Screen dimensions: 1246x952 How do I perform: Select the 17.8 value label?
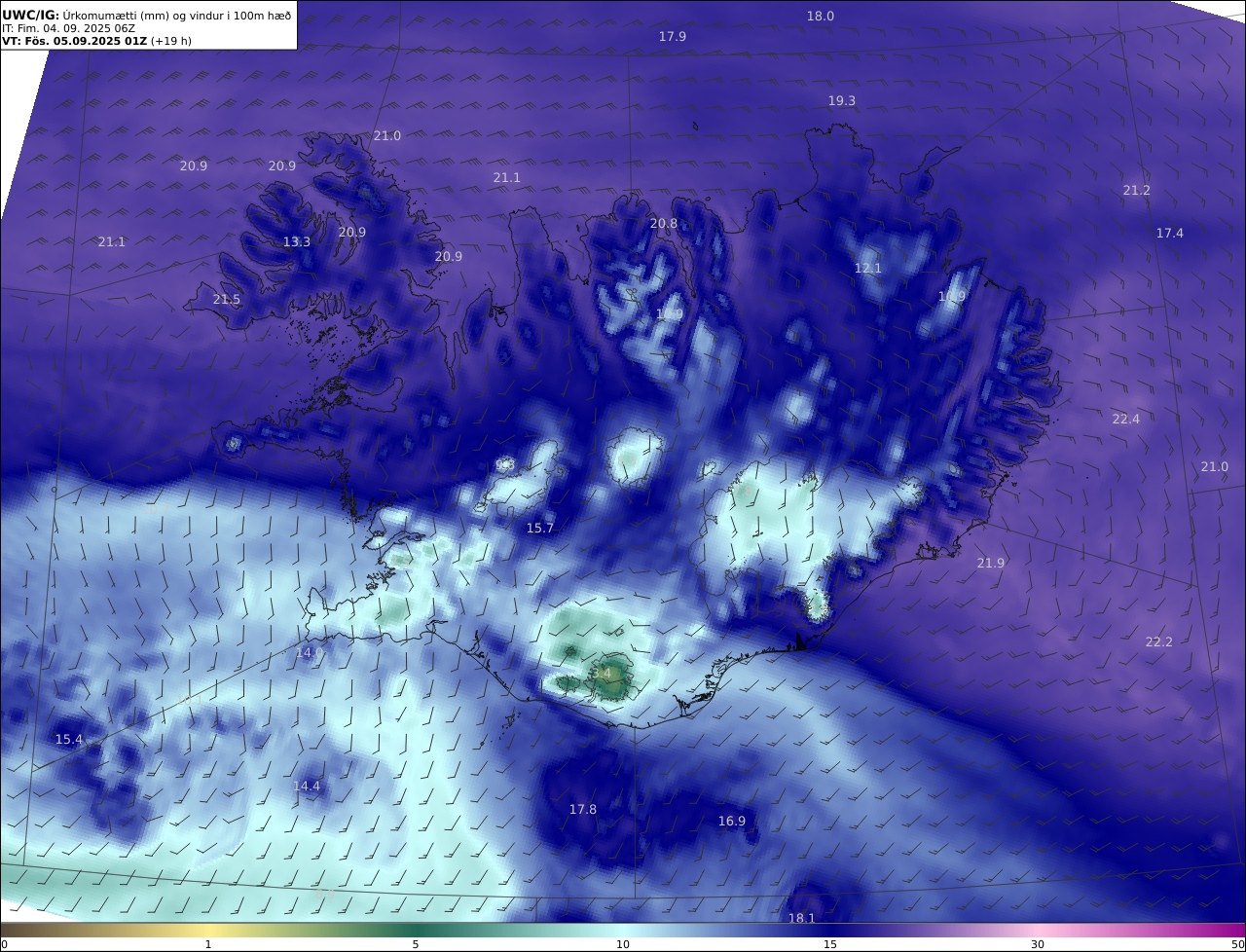[583, 809]
